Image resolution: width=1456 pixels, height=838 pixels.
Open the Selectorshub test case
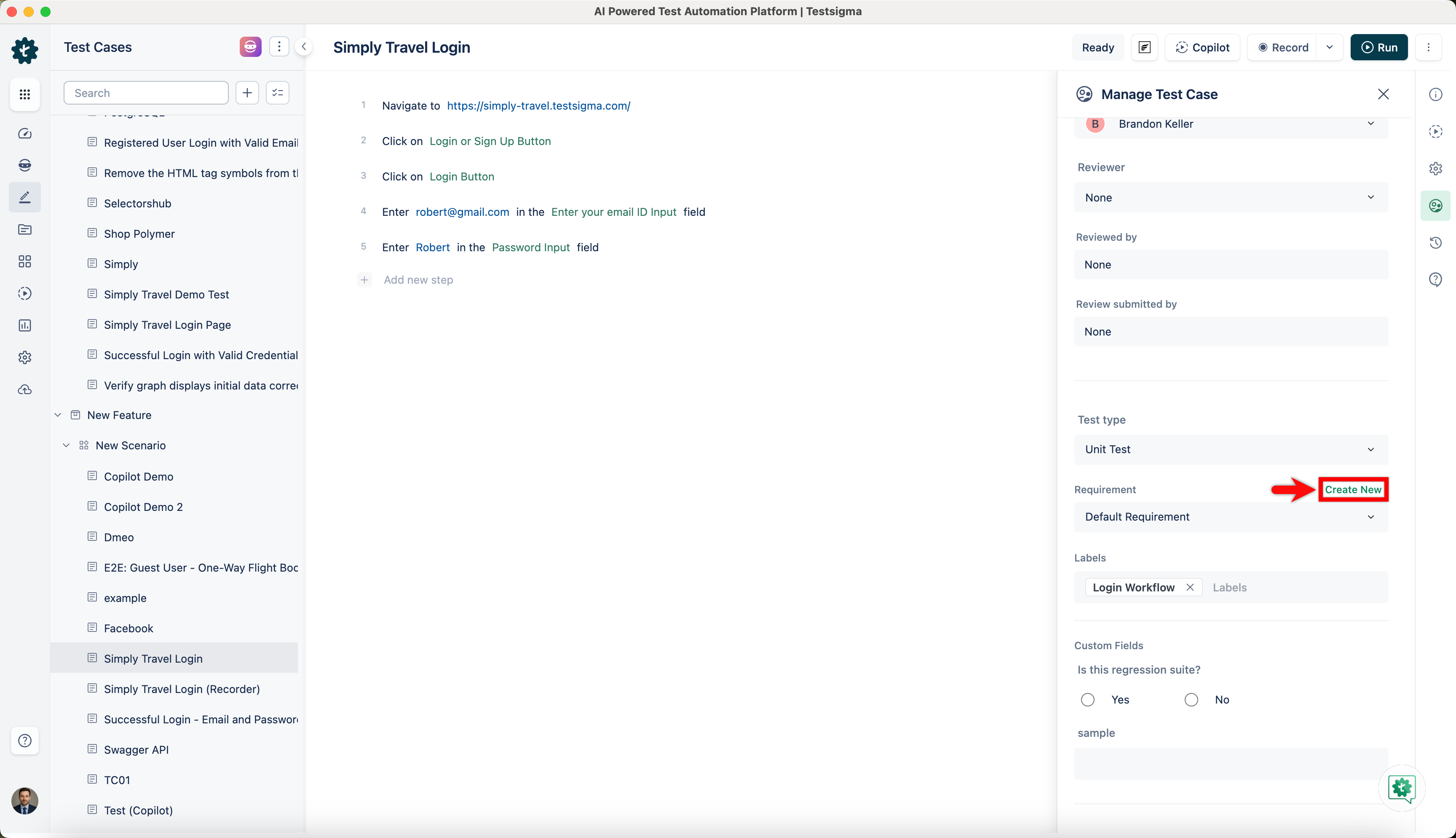coord(137,204)
